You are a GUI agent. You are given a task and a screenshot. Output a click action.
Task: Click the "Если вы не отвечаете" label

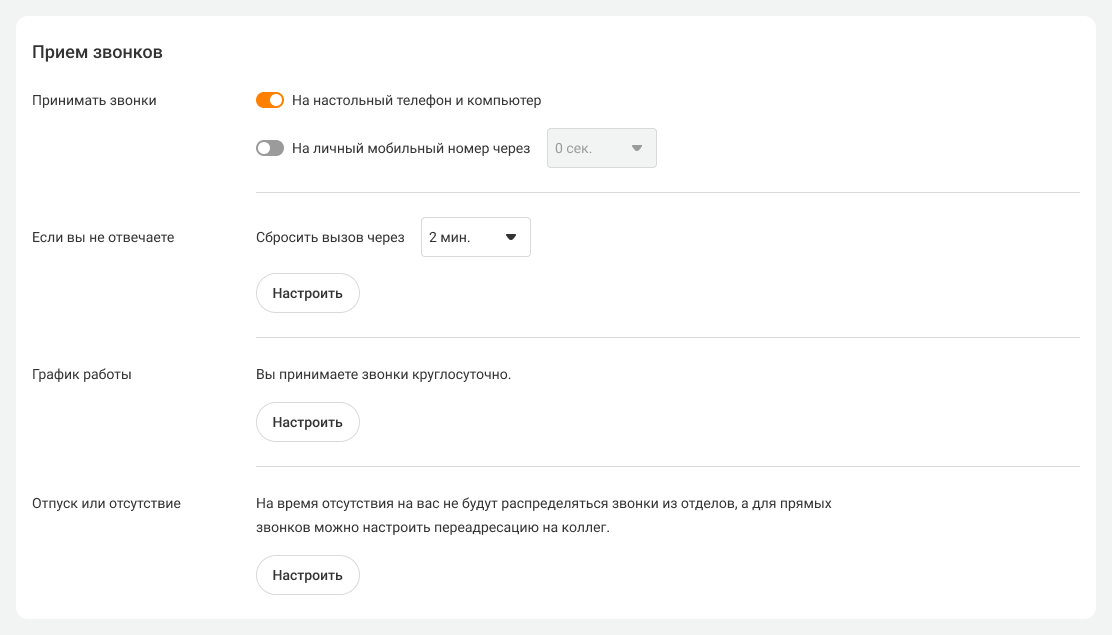click(x=103, y=237)
